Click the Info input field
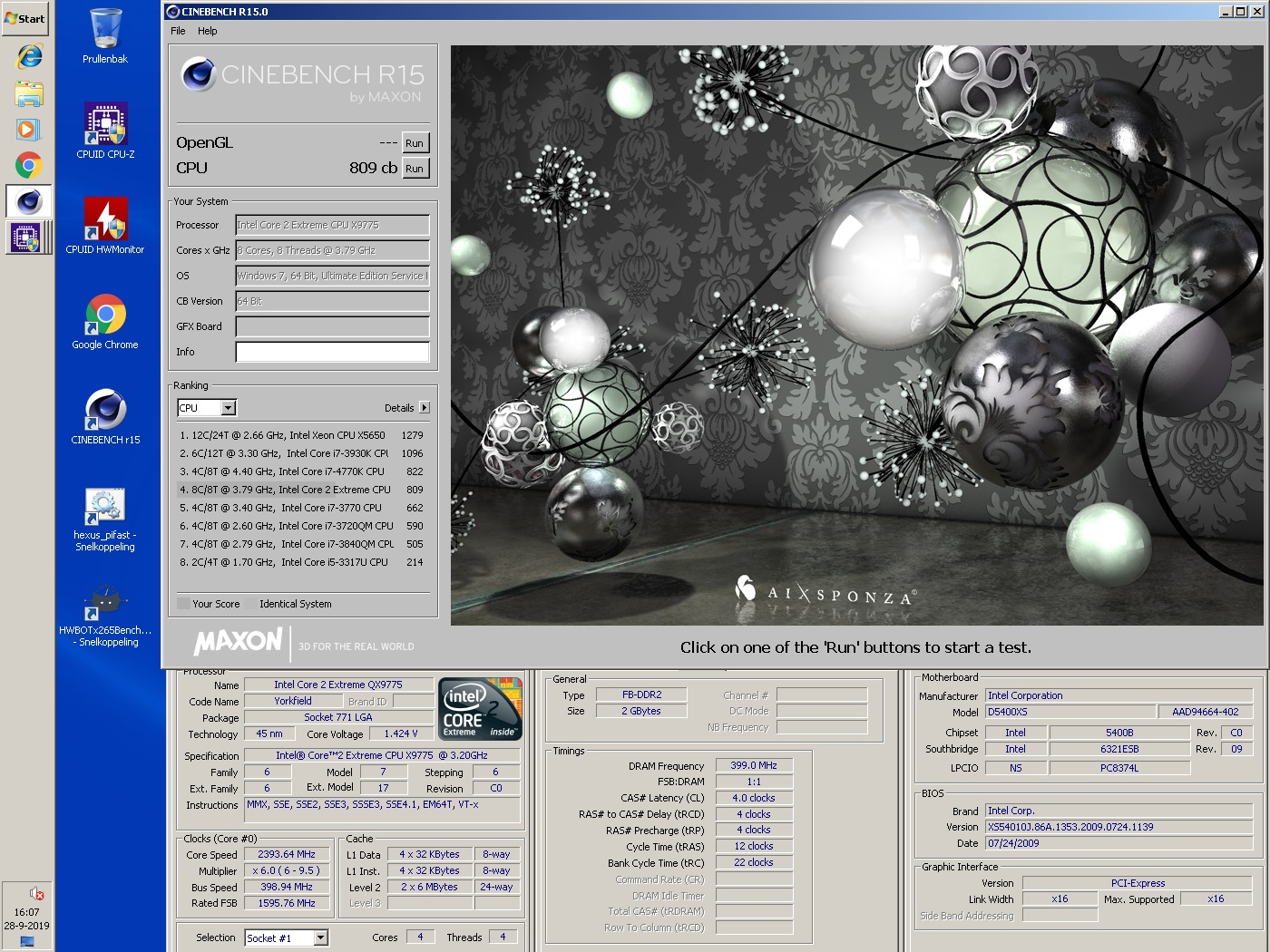 click(x=332, y=352)
